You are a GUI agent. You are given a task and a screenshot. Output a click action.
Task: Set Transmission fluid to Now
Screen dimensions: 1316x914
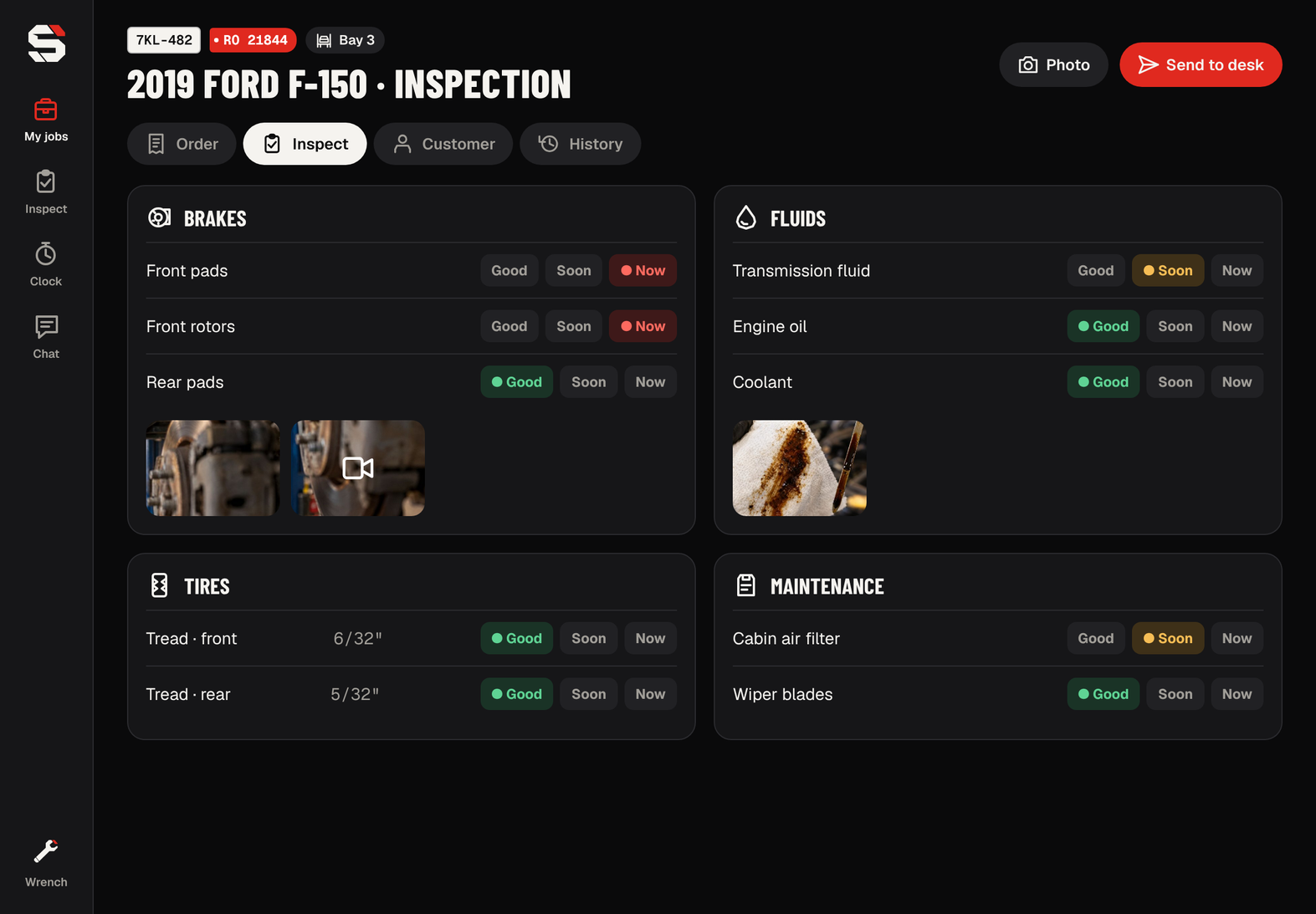click(1237, 270)
